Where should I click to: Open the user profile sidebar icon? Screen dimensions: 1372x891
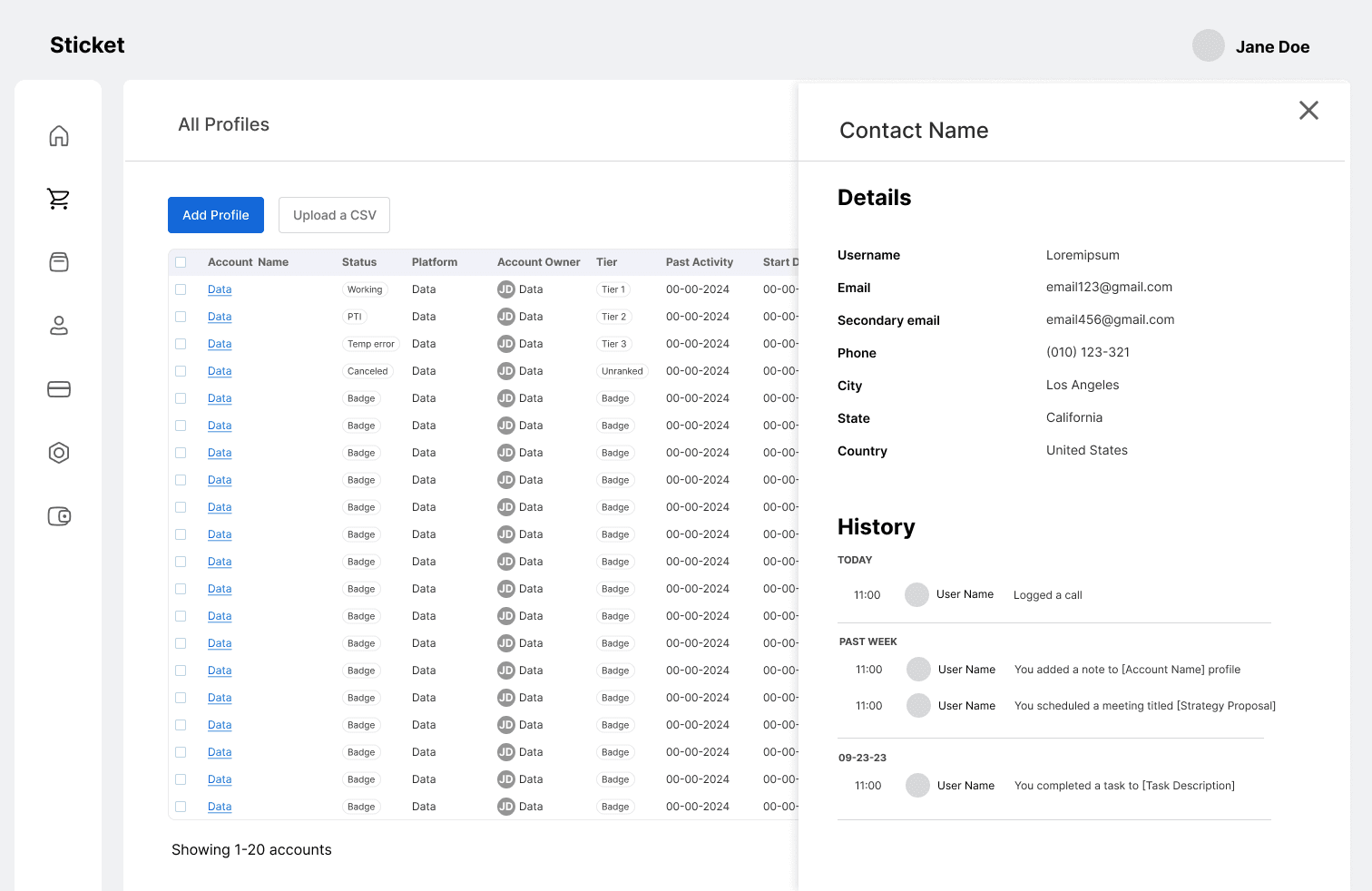(59, 326)
